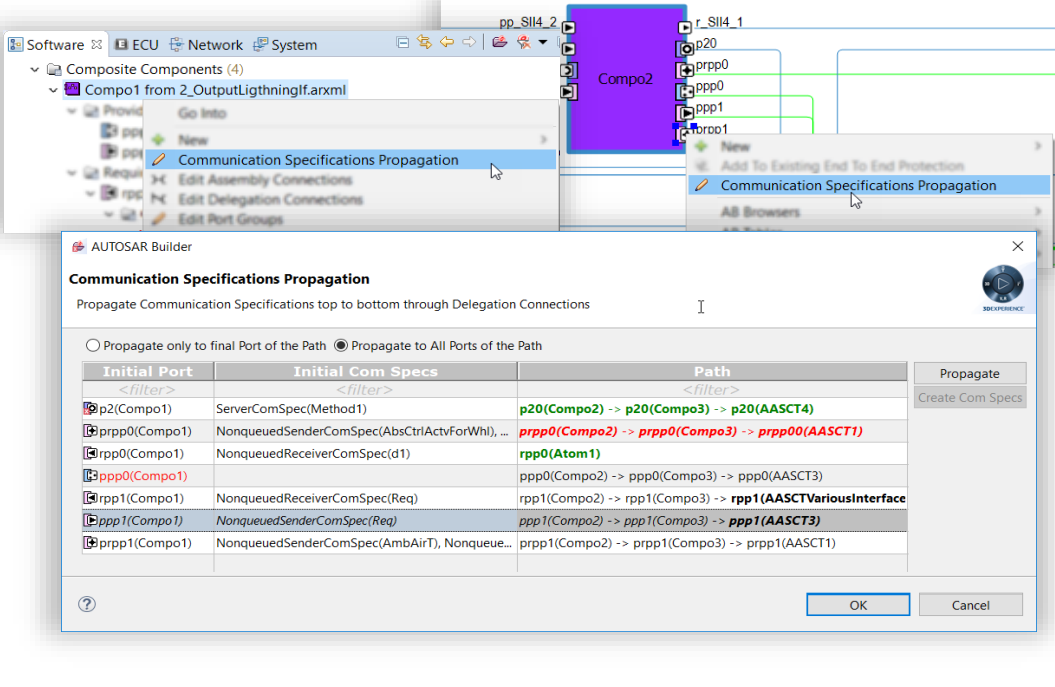Click the red folder icon in the toolbar

[x=499, y=42]
